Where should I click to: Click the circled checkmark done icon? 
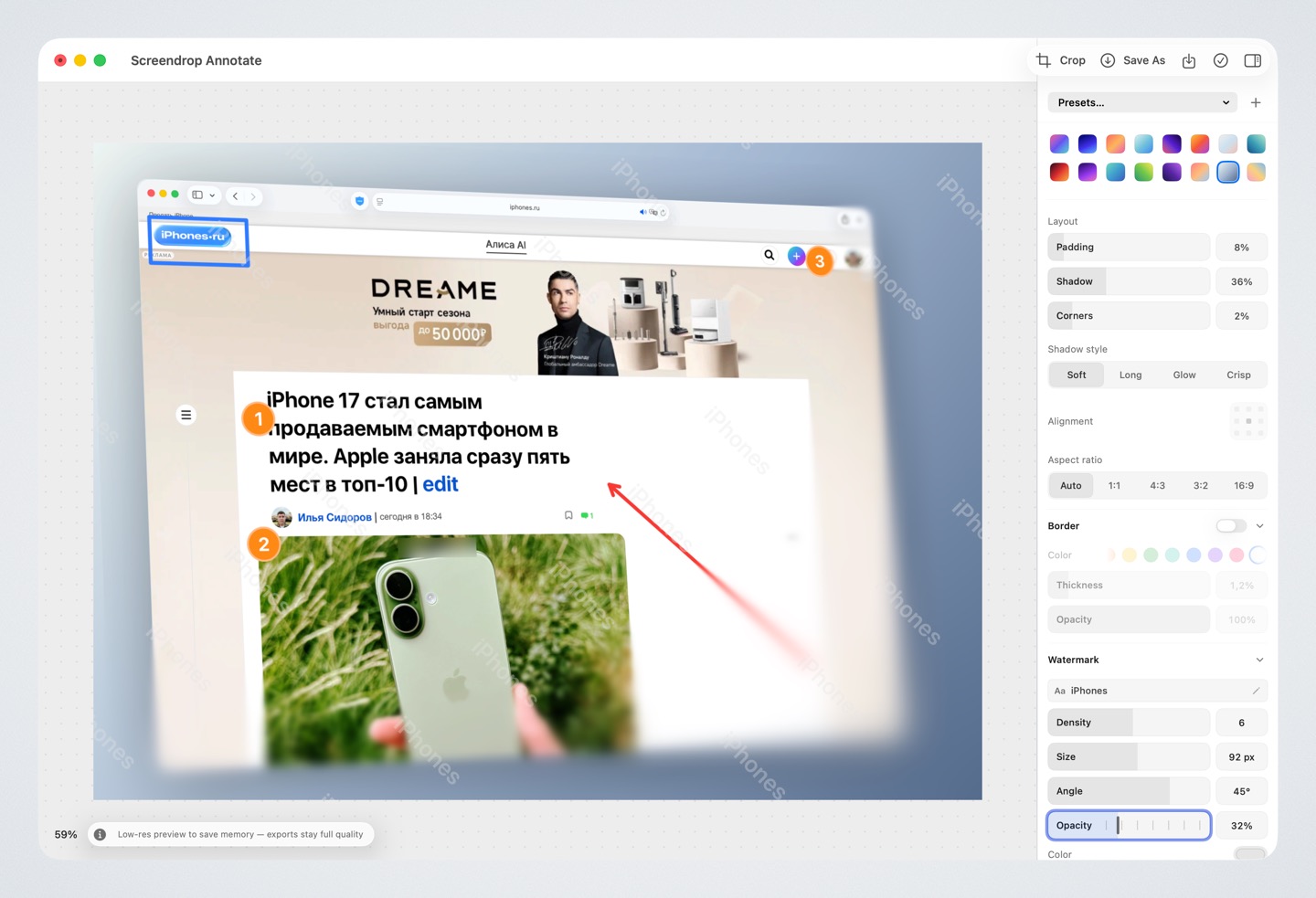pyautogui.click(x=1221, y=60)
